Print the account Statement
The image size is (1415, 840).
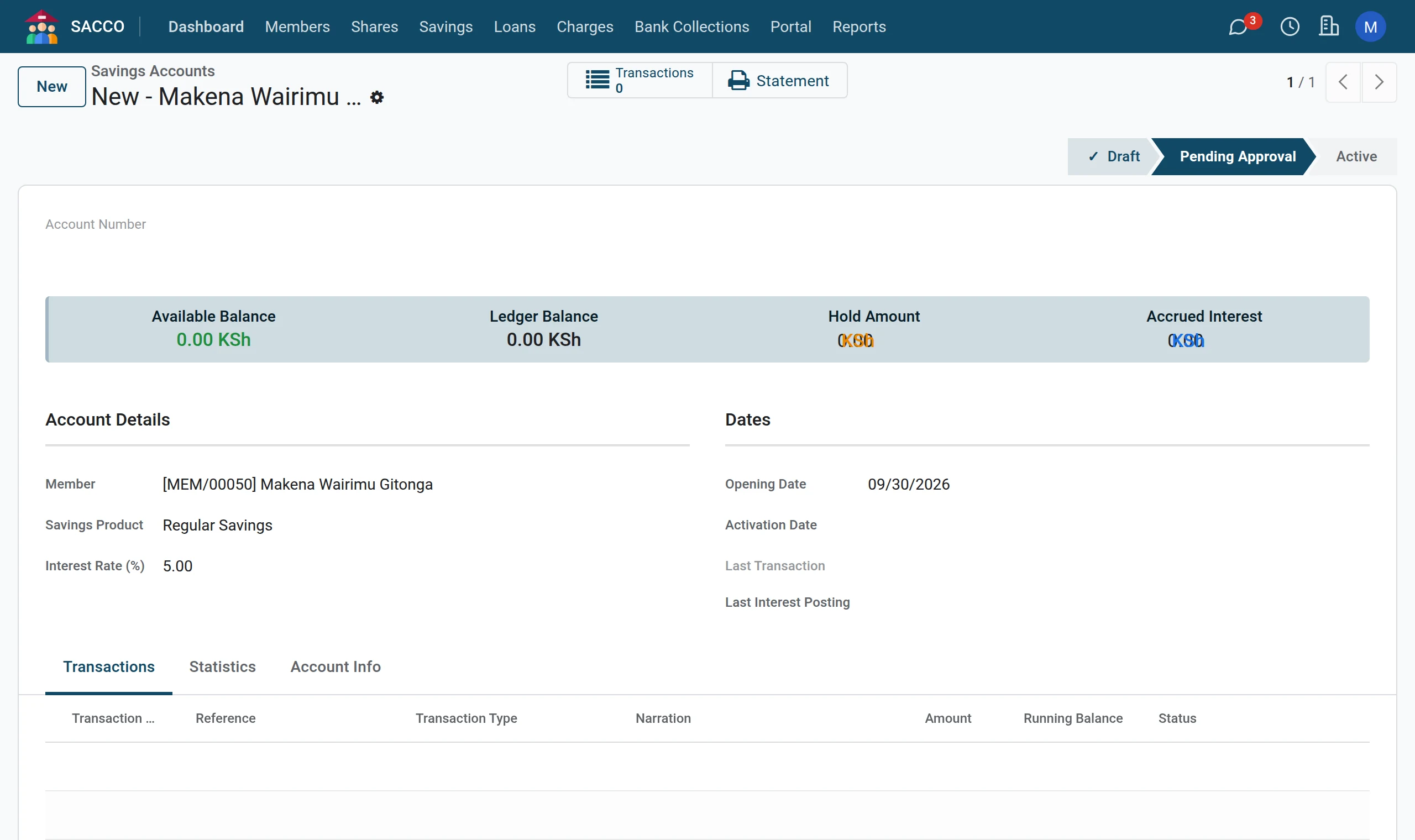(x=779, y=80)
